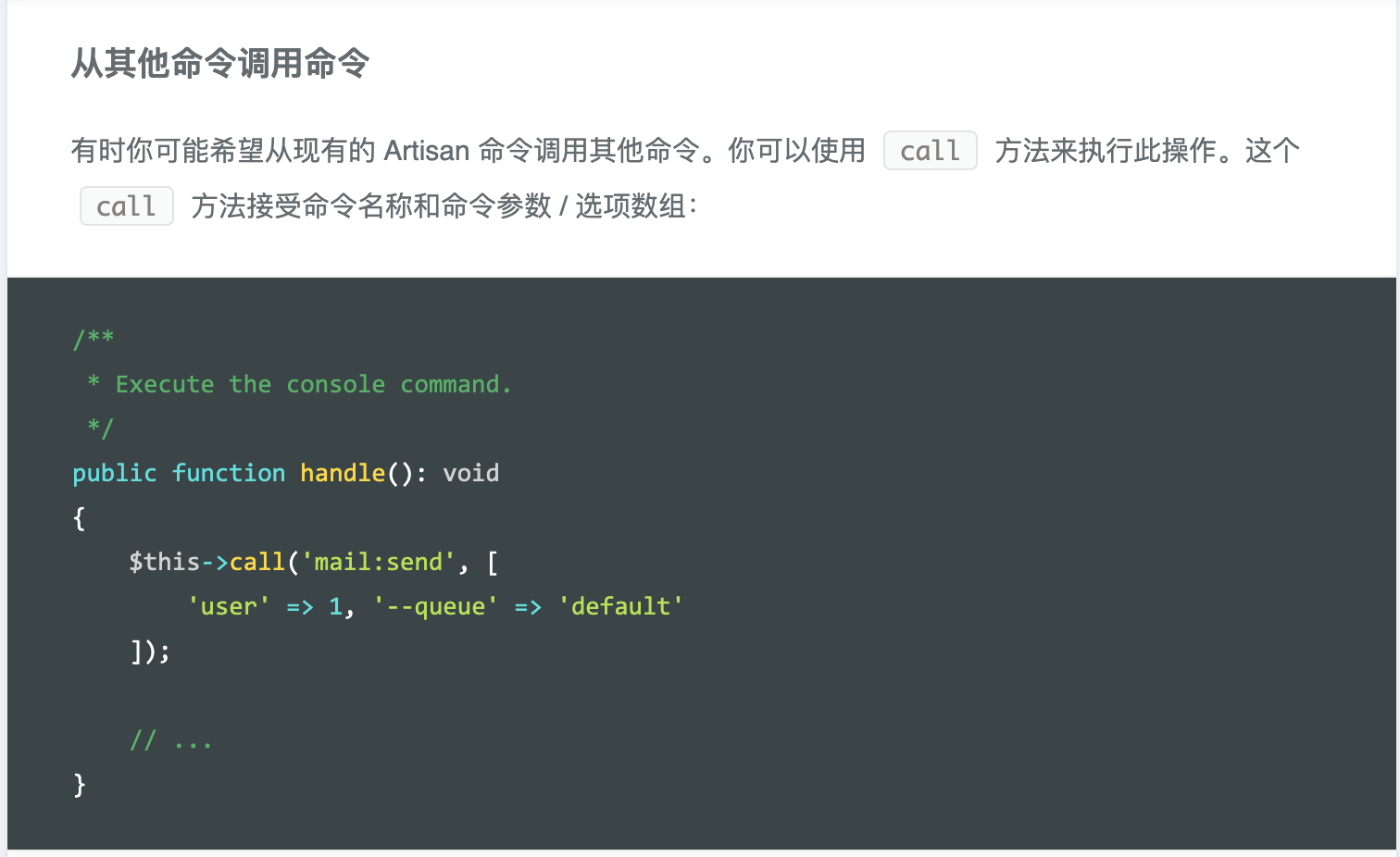Screen dimensions: 1400x857
Task: Click the // ... comment line
Action: point(171,739)
